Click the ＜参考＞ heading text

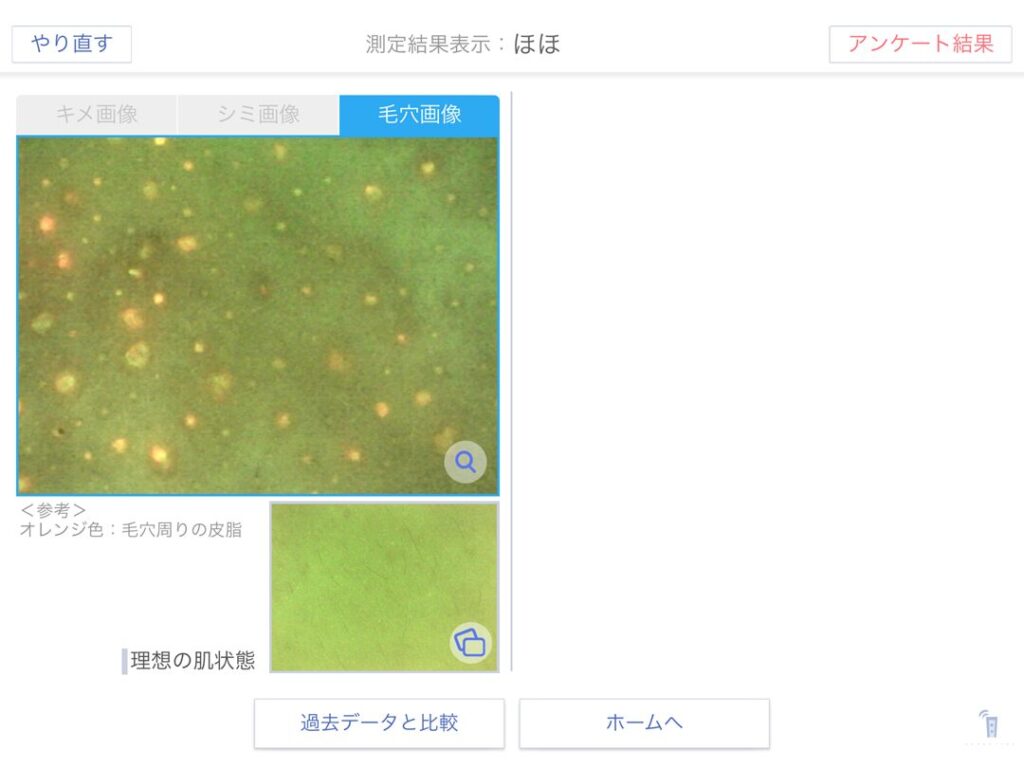coord(53,509)
